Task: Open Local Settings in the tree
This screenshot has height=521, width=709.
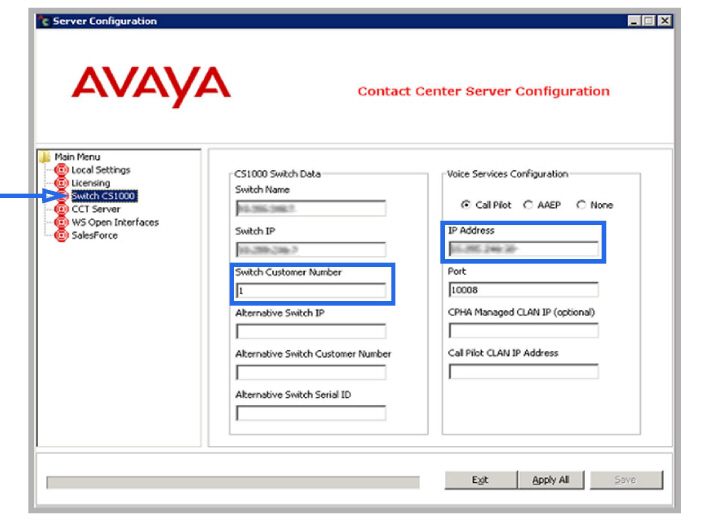Action: click(x=101, y=170)
